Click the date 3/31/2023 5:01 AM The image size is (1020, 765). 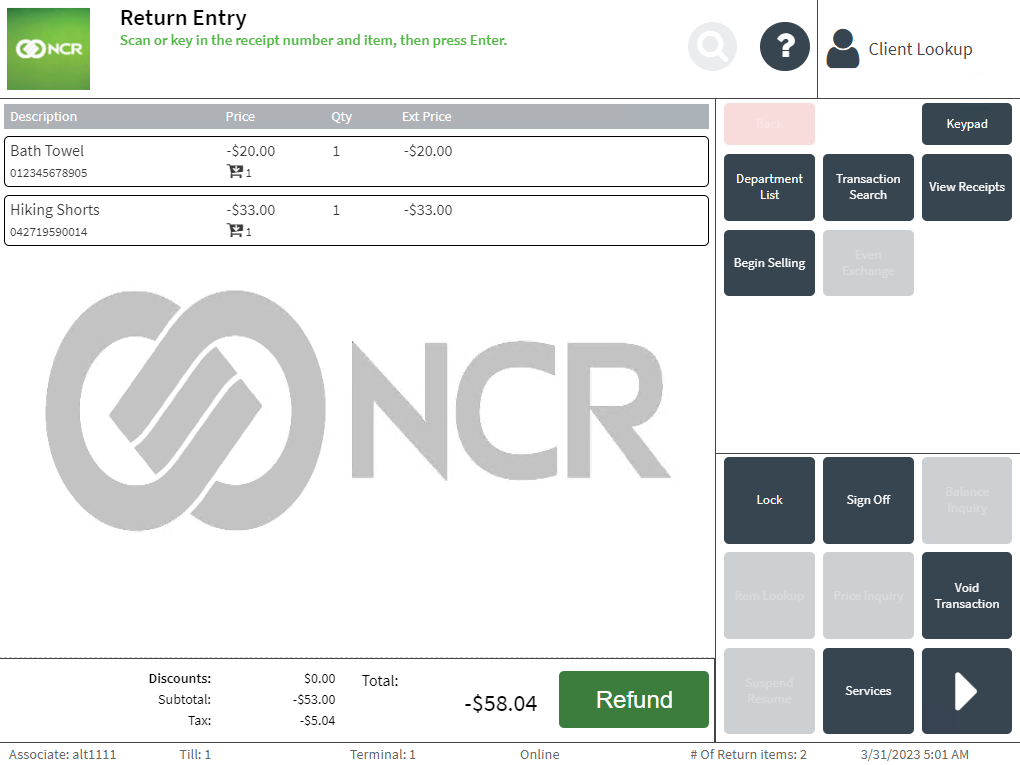click(x=915, y=755)
